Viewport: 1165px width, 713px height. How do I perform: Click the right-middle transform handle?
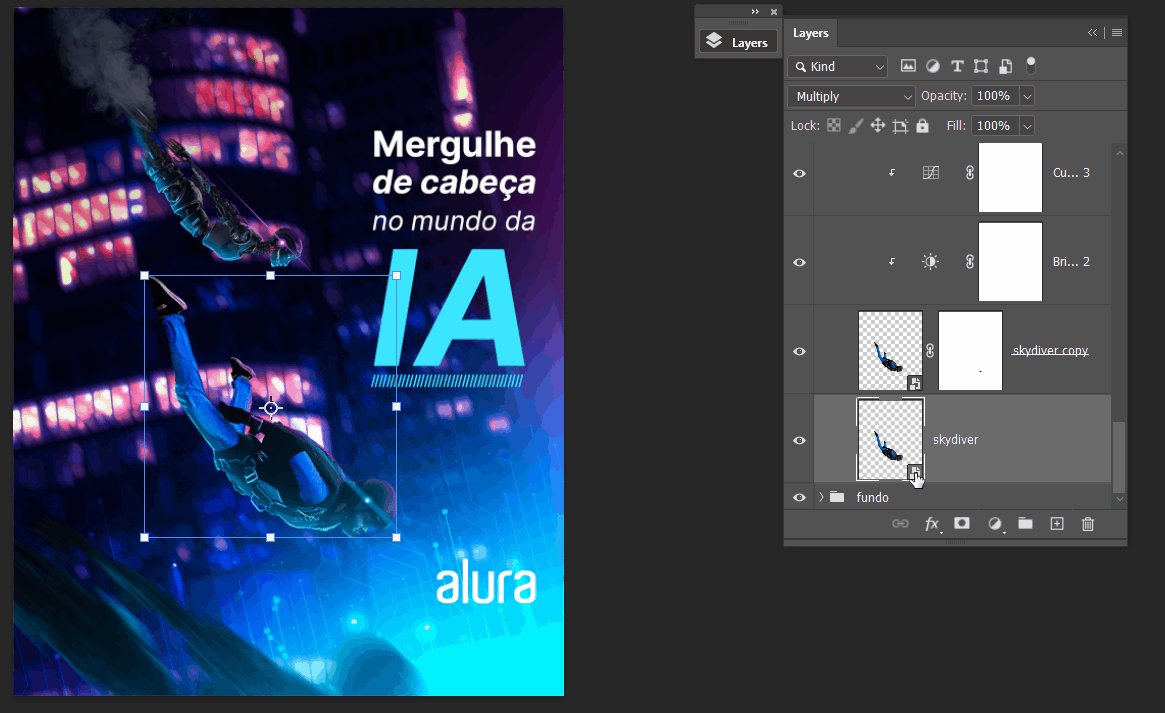tap(396, 406)
